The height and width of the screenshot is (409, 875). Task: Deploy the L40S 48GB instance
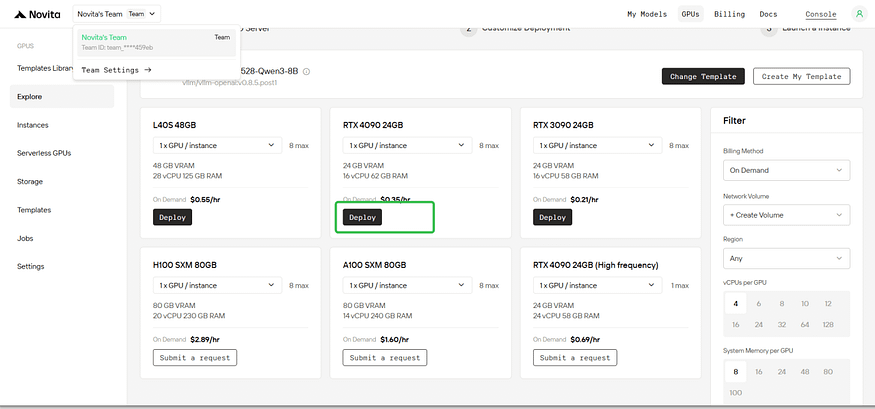(x=172, y=217)
